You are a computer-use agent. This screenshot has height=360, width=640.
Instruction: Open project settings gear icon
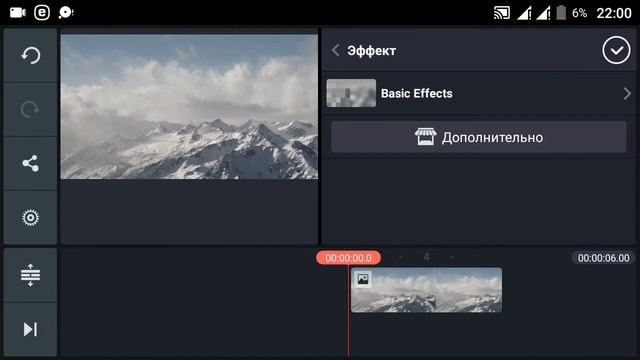31,218
